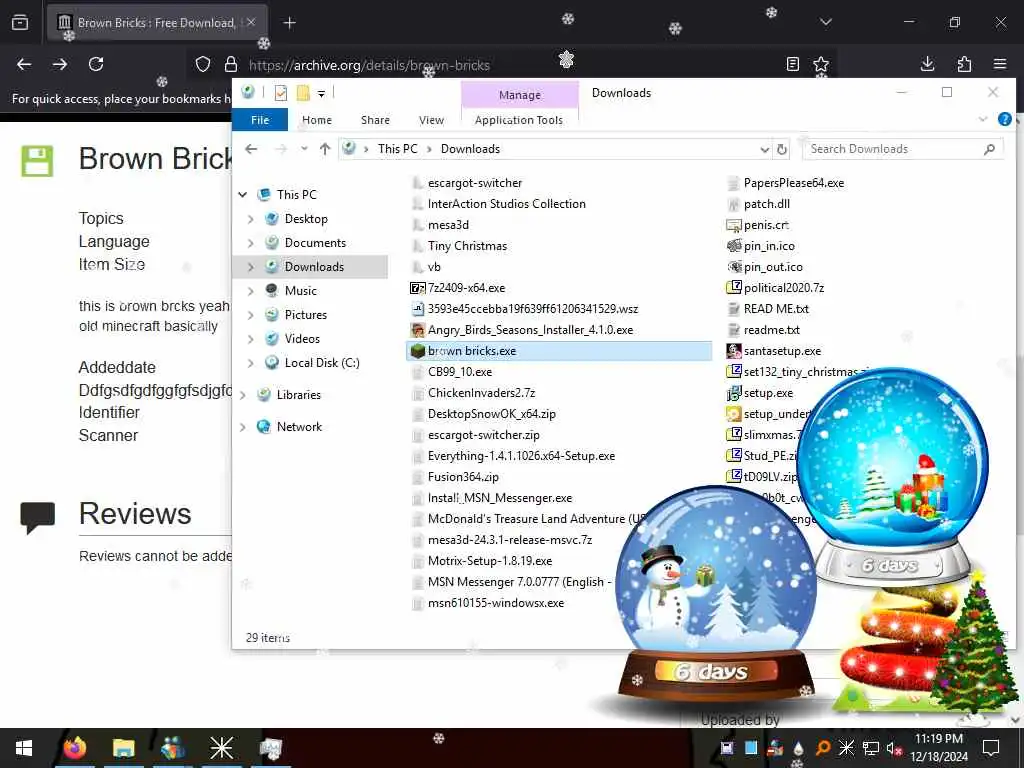Bookmark this page with star icon
1024x768 pixels.
(821, 64)
